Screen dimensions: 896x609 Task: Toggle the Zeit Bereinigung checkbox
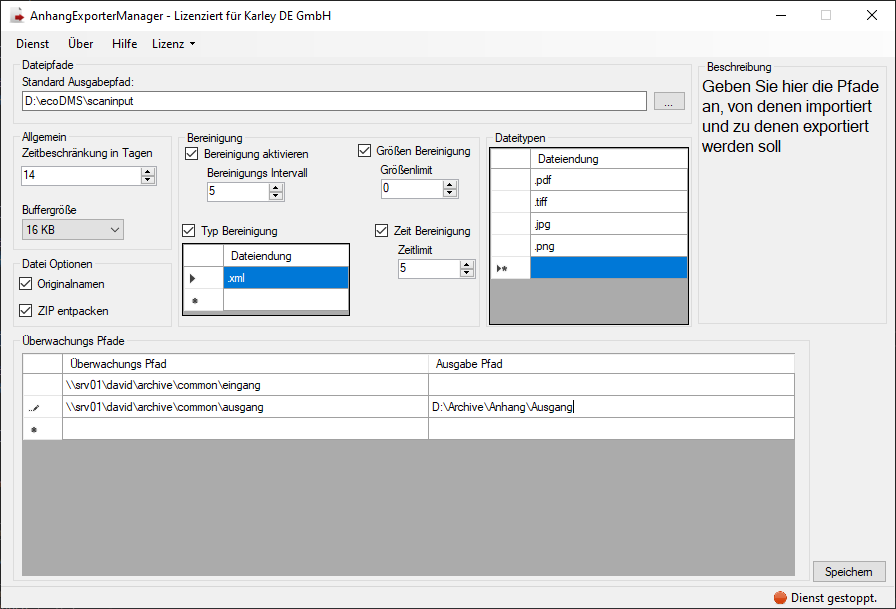coord(382,231)
